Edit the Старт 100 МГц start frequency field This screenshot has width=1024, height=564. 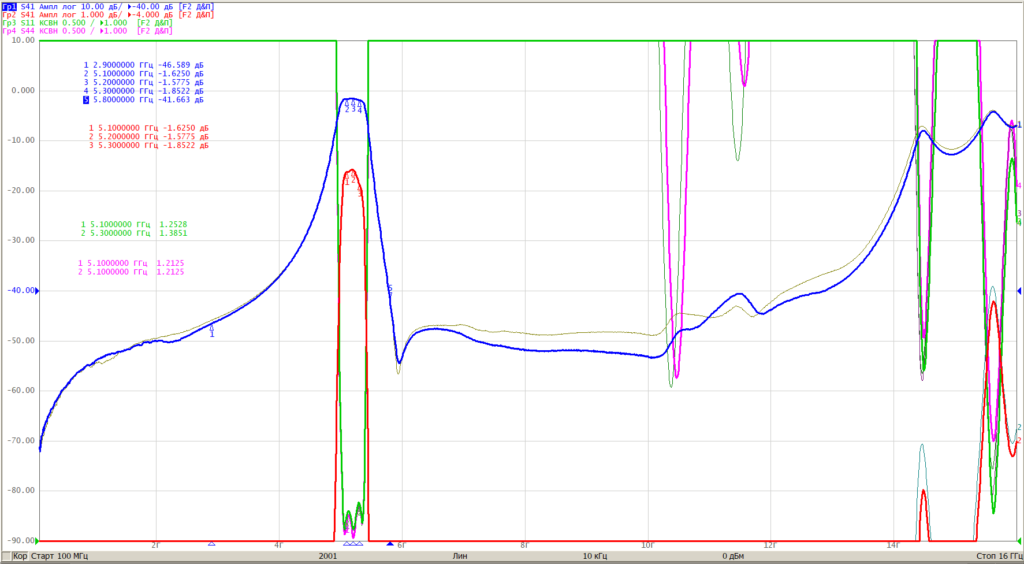point(59,556)
